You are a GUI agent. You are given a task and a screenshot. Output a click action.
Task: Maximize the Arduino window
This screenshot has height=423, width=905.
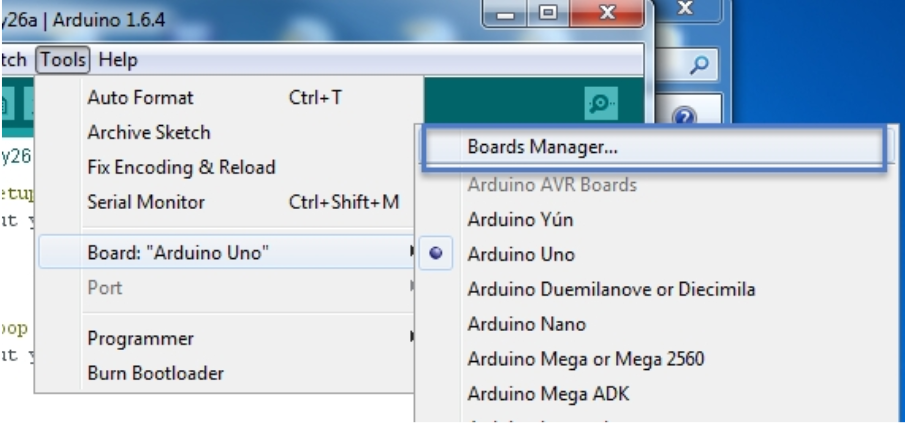(x=548, y=13)
